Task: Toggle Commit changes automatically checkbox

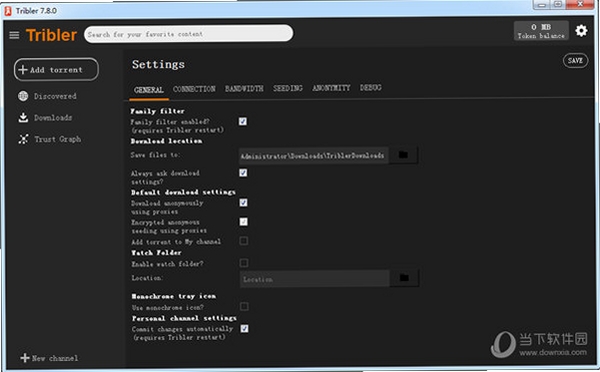Action: 244,328
